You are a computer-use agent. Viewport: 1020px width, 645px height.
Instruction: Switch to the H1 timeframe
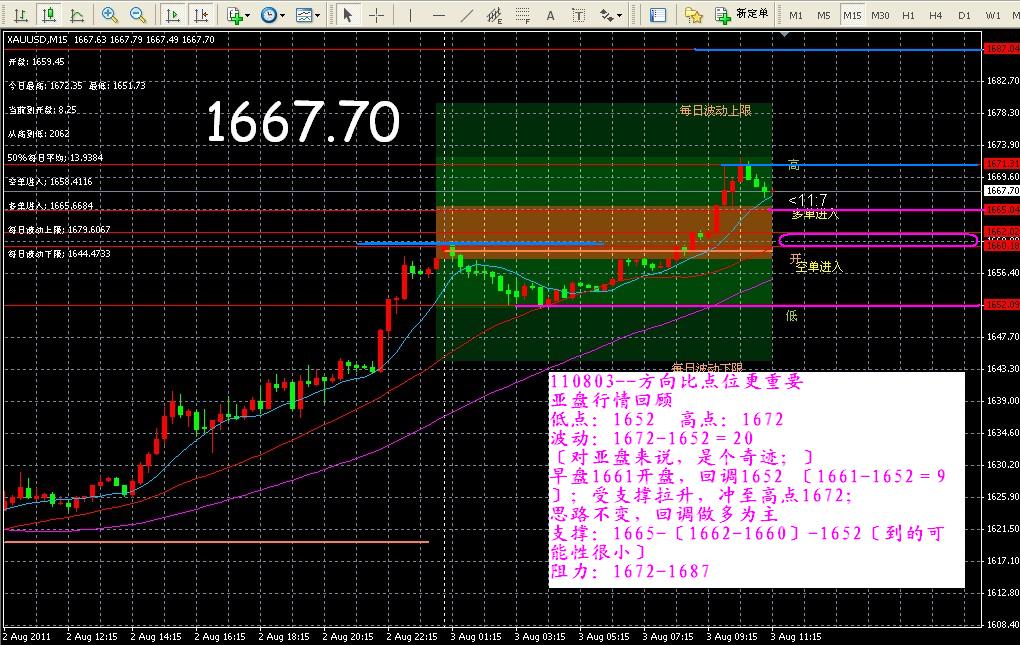coord(908,15)
